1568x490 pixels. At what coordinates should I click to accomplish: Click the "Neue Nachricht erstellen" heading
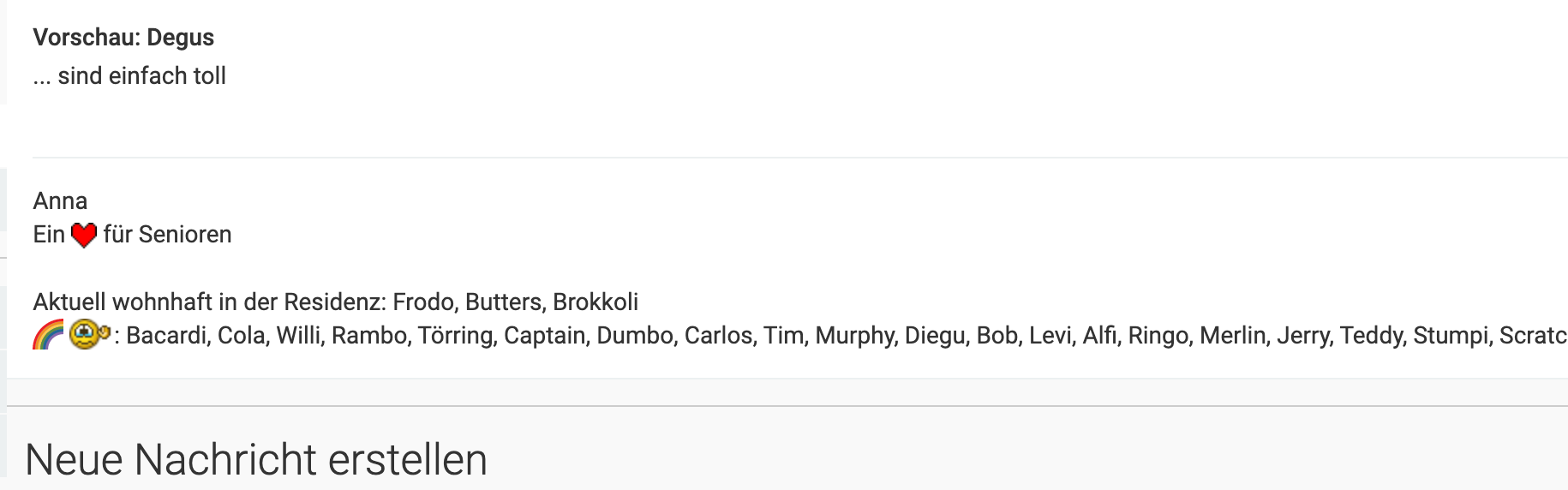point(256,460)
